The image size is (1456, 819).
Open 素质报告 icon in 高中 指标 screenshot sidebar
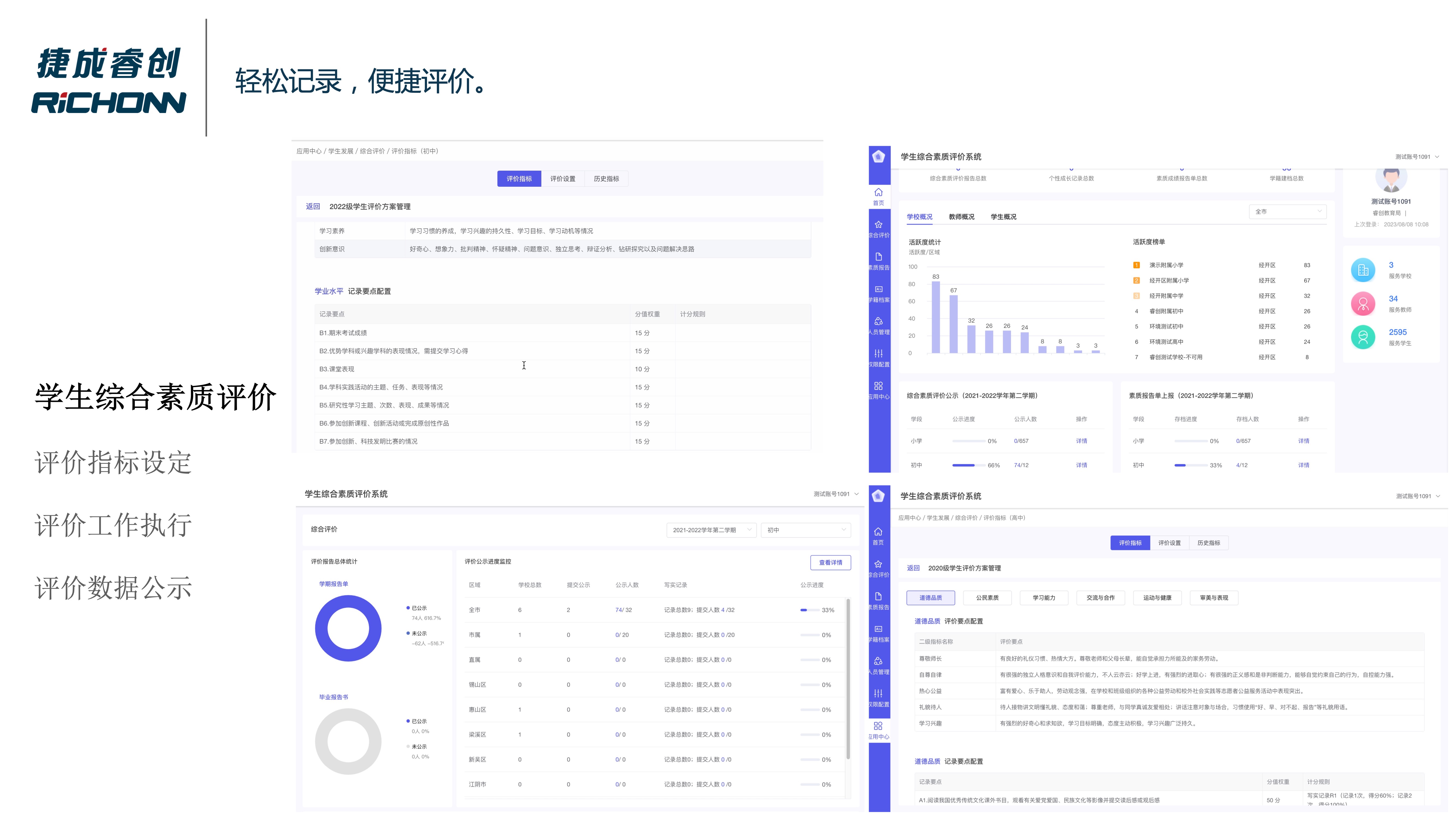(878, 597)
